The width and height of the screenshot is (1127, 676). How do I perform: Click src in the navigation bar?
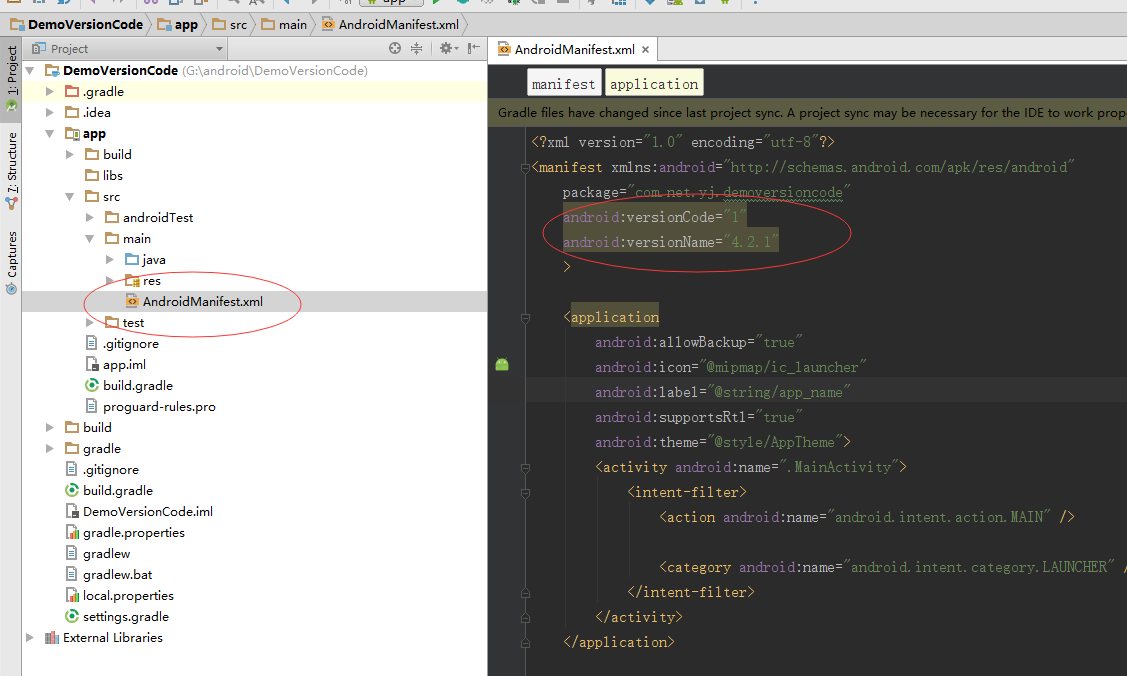click(x=230, y=24)
